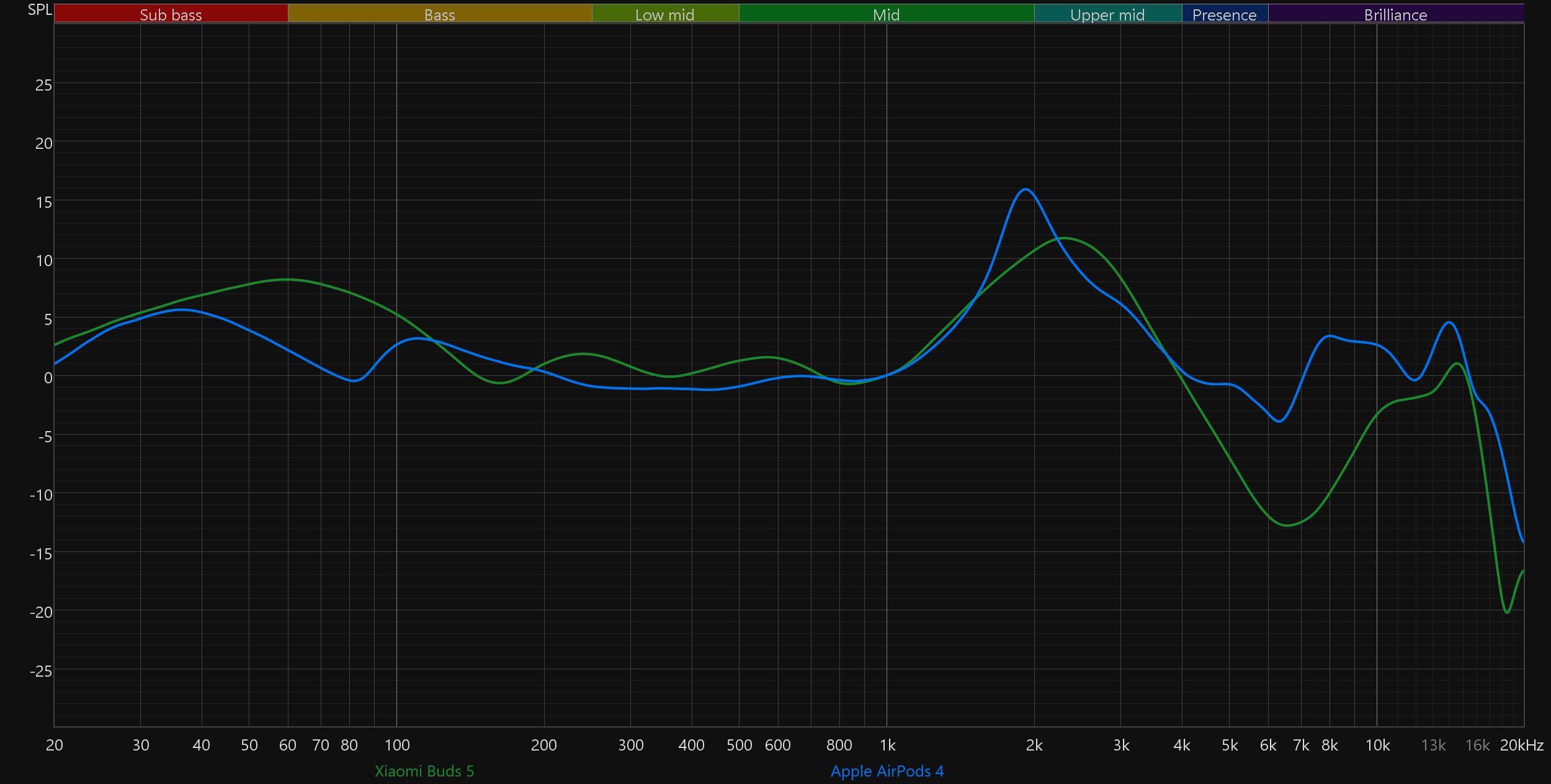
Task: Click the Low mid band header
Action: pos(664,14)
